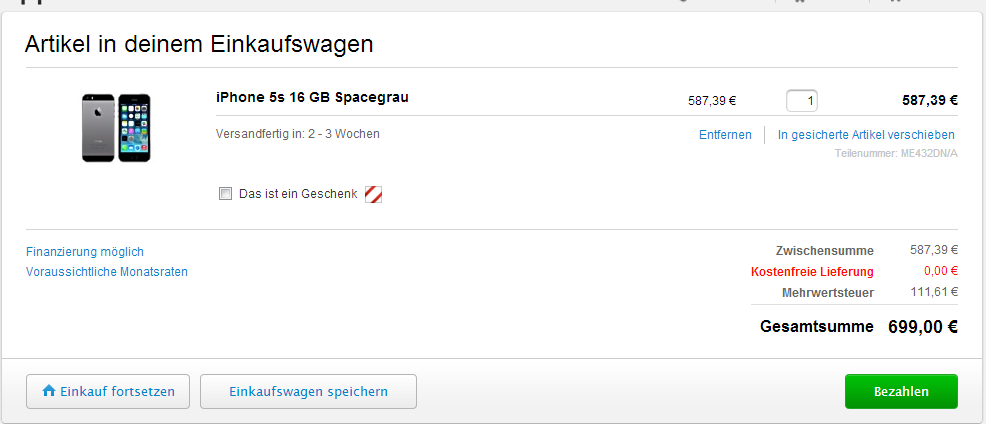Open the iPhone 5s product thumbnail
The width and height of the screenshot is (986, 424).
pyautogui.click(x=116, y=127)
